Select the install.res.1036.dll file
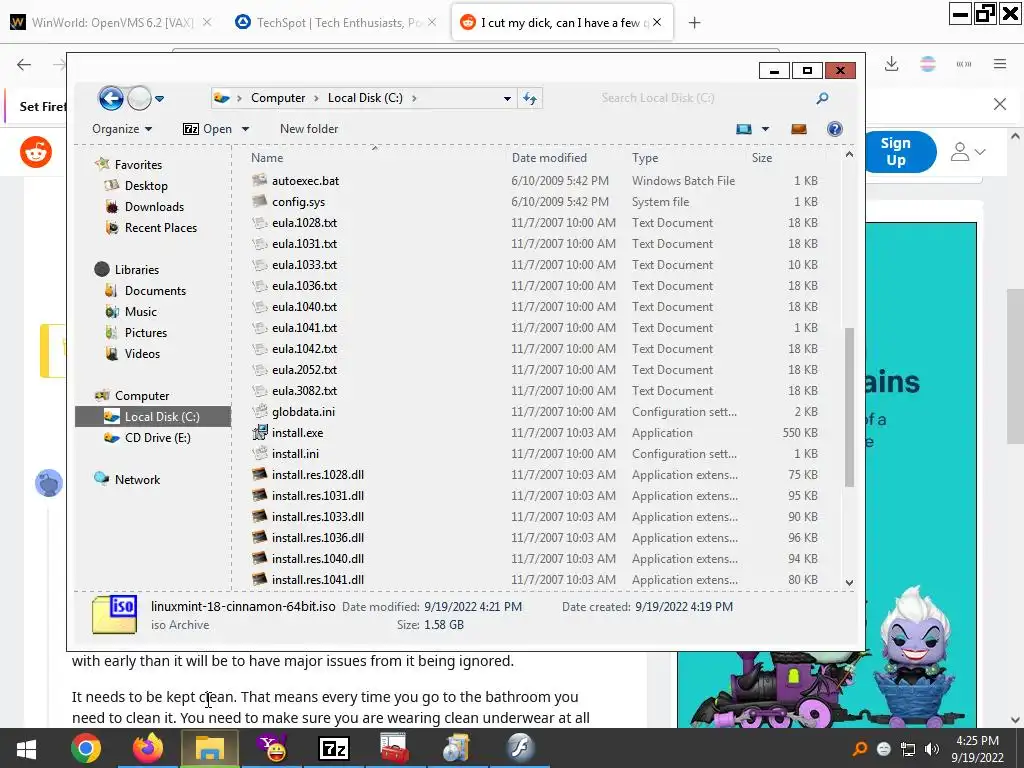1024x768 pixels. [x=317, y=537]
